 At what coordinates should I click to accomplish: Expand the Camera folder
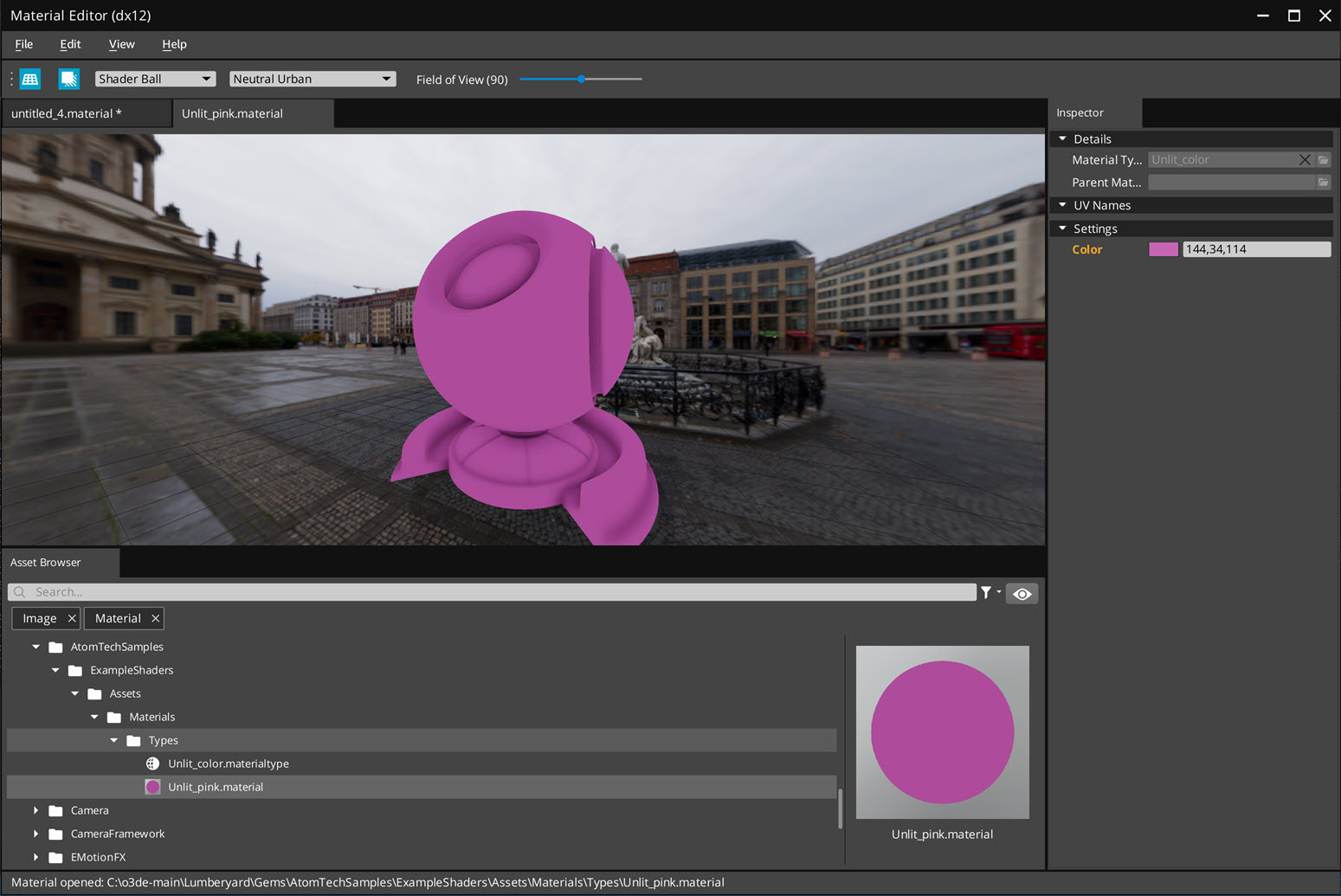click(x=35, y=810)
